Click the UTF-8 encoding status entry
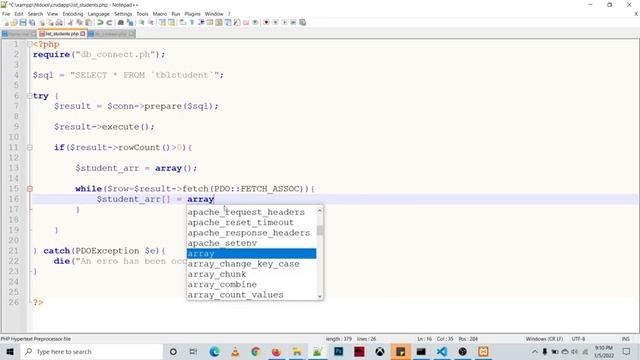The height and width of the screenshot is (360, 640). coord(578,339)
